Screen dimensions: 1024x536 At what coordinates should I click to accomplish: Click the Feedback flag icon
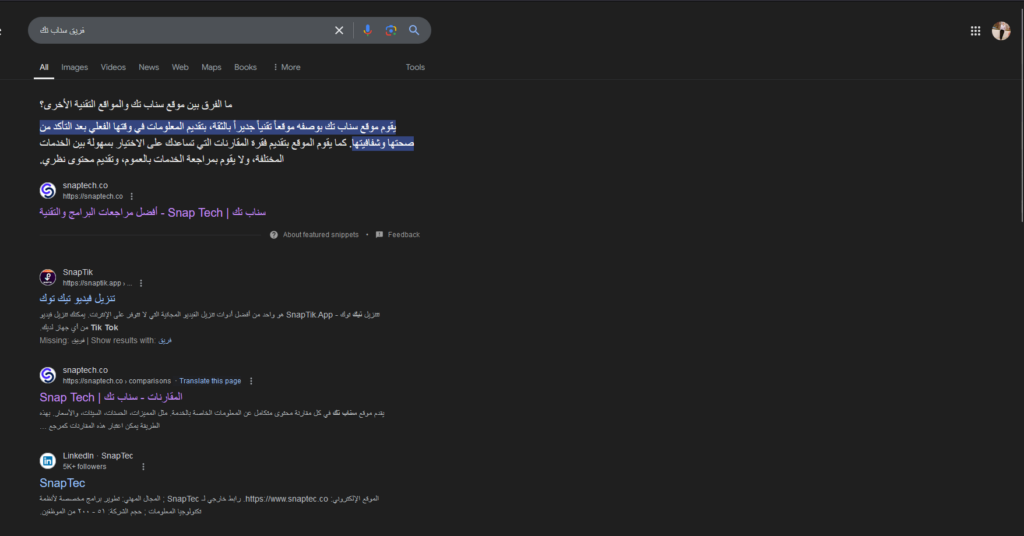coord(379,235)
